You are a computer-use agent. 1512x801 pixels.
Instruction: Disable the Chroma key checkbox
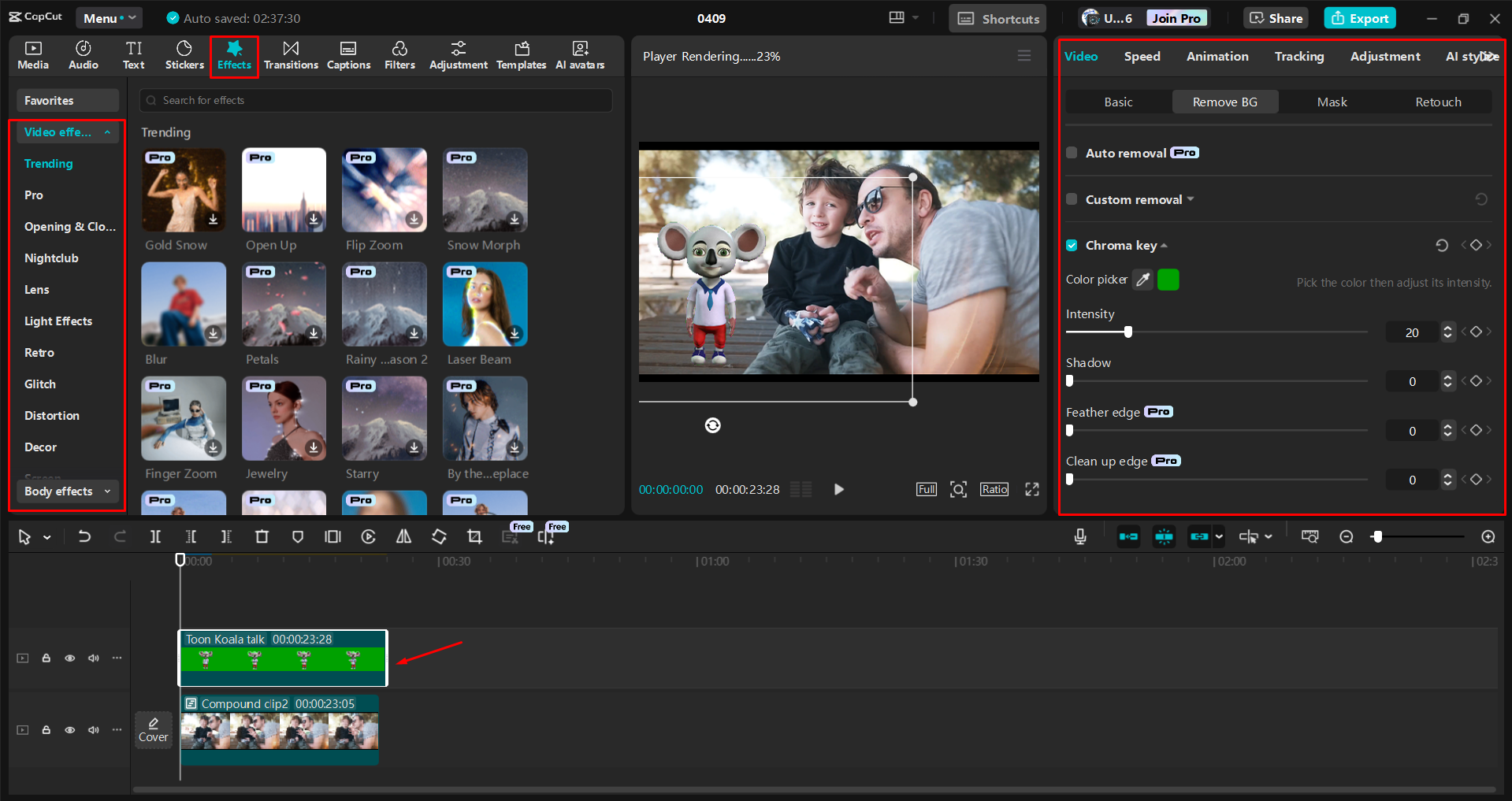(1072, 245)
